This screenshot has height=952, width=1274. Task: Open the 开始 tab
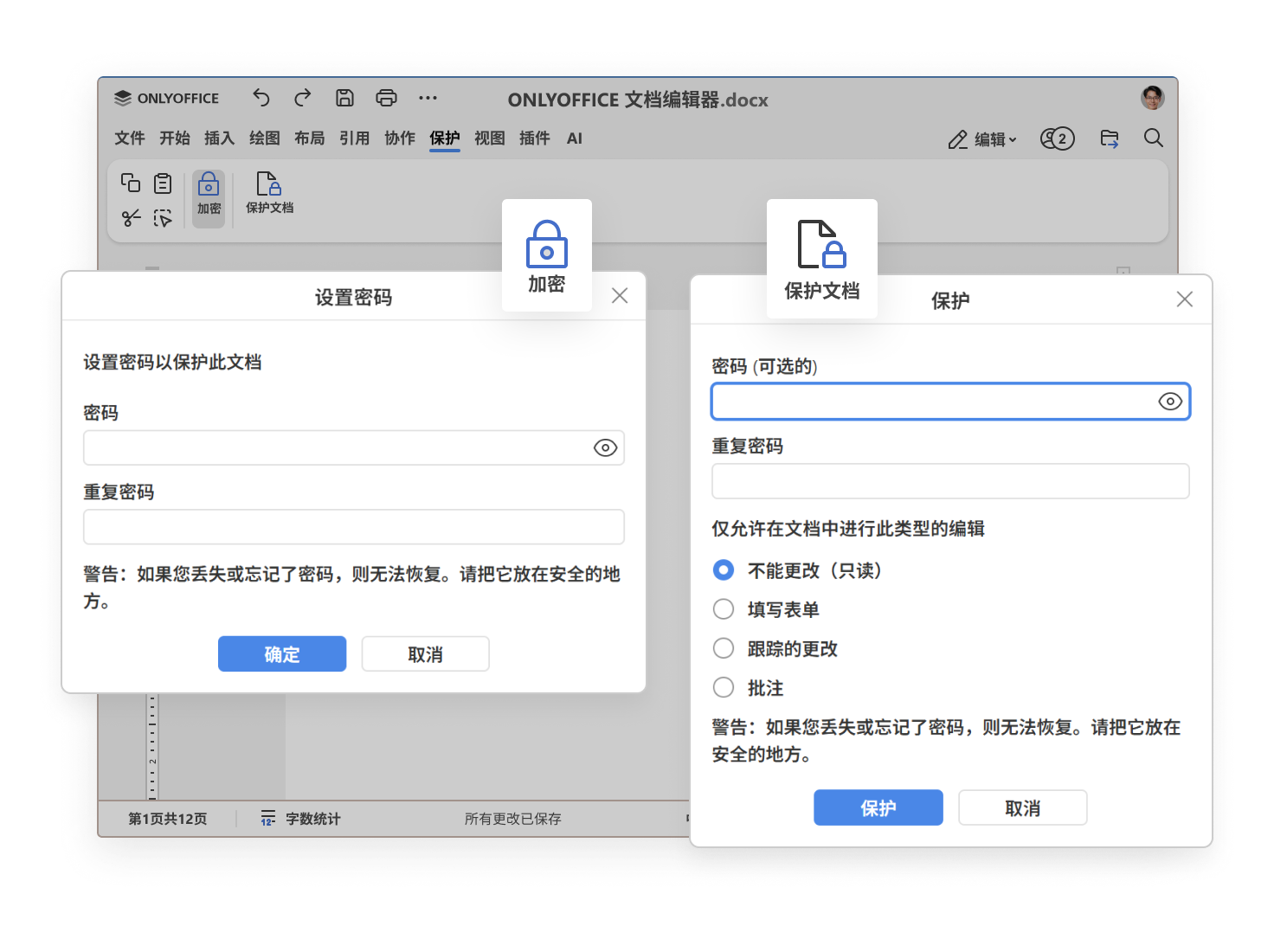click(x=175, y=138)
